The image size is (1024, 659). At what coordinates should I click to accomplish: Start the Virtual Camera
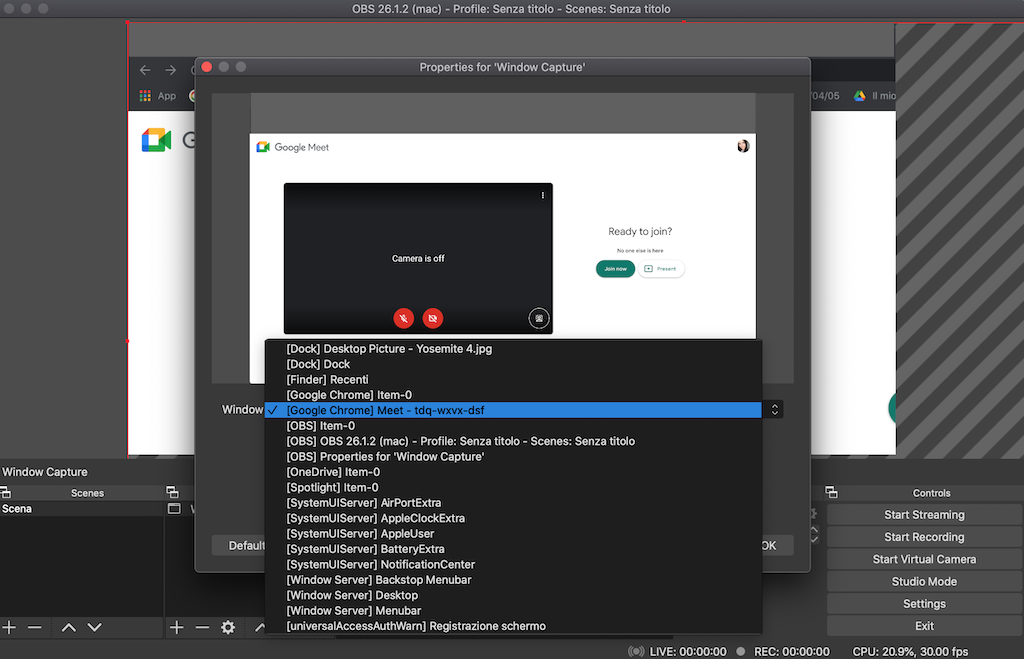tap(924, 559)
